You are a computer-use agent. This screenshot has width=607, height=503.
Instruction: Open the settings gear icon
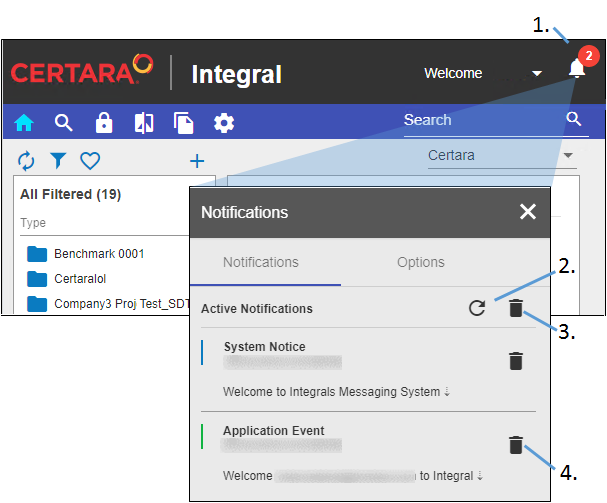(224, 123)
